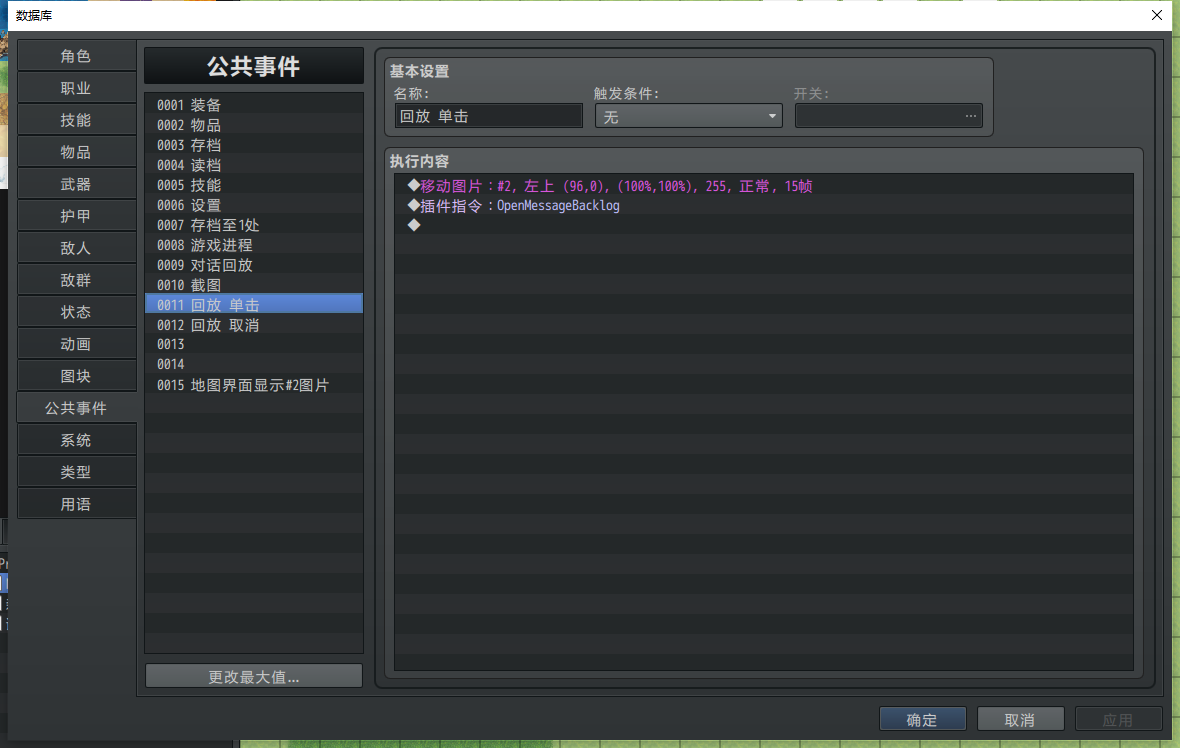
Task: Open the 类型 tab
Action: point(76,472)
